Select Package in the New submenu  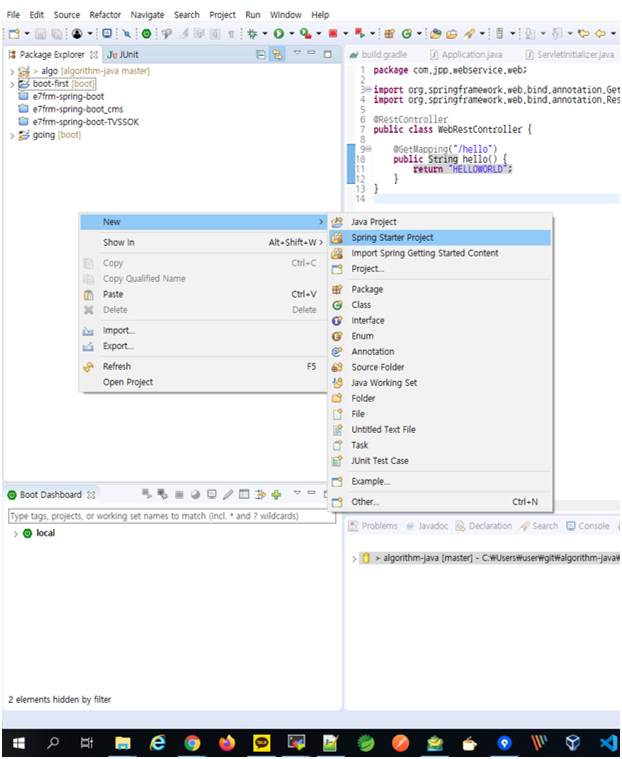click(440, 289)
